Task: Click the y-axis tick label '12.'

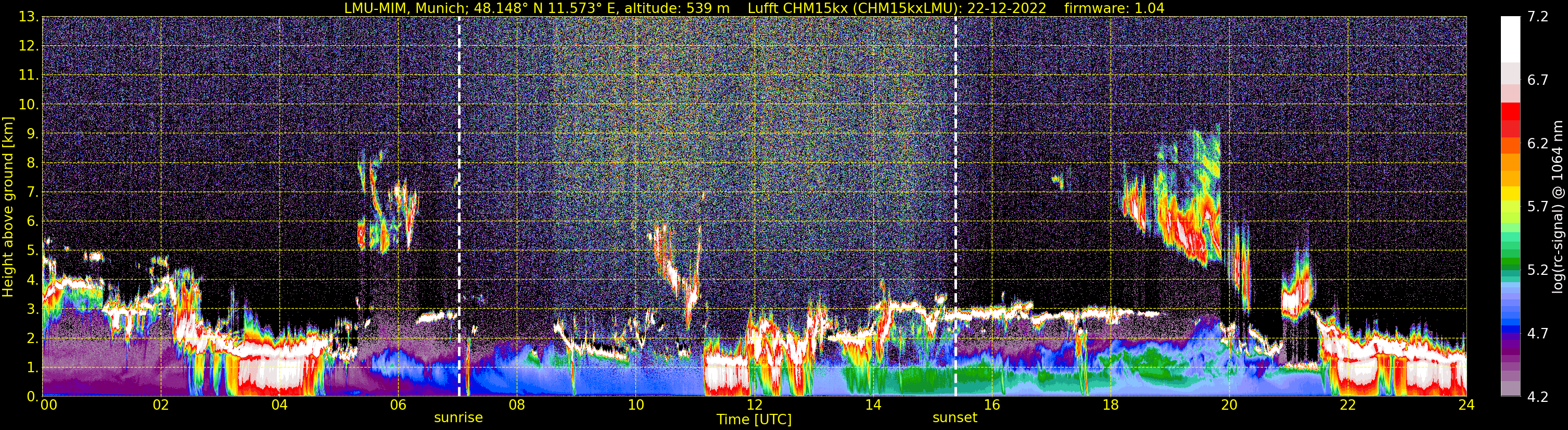Action: 29,46
